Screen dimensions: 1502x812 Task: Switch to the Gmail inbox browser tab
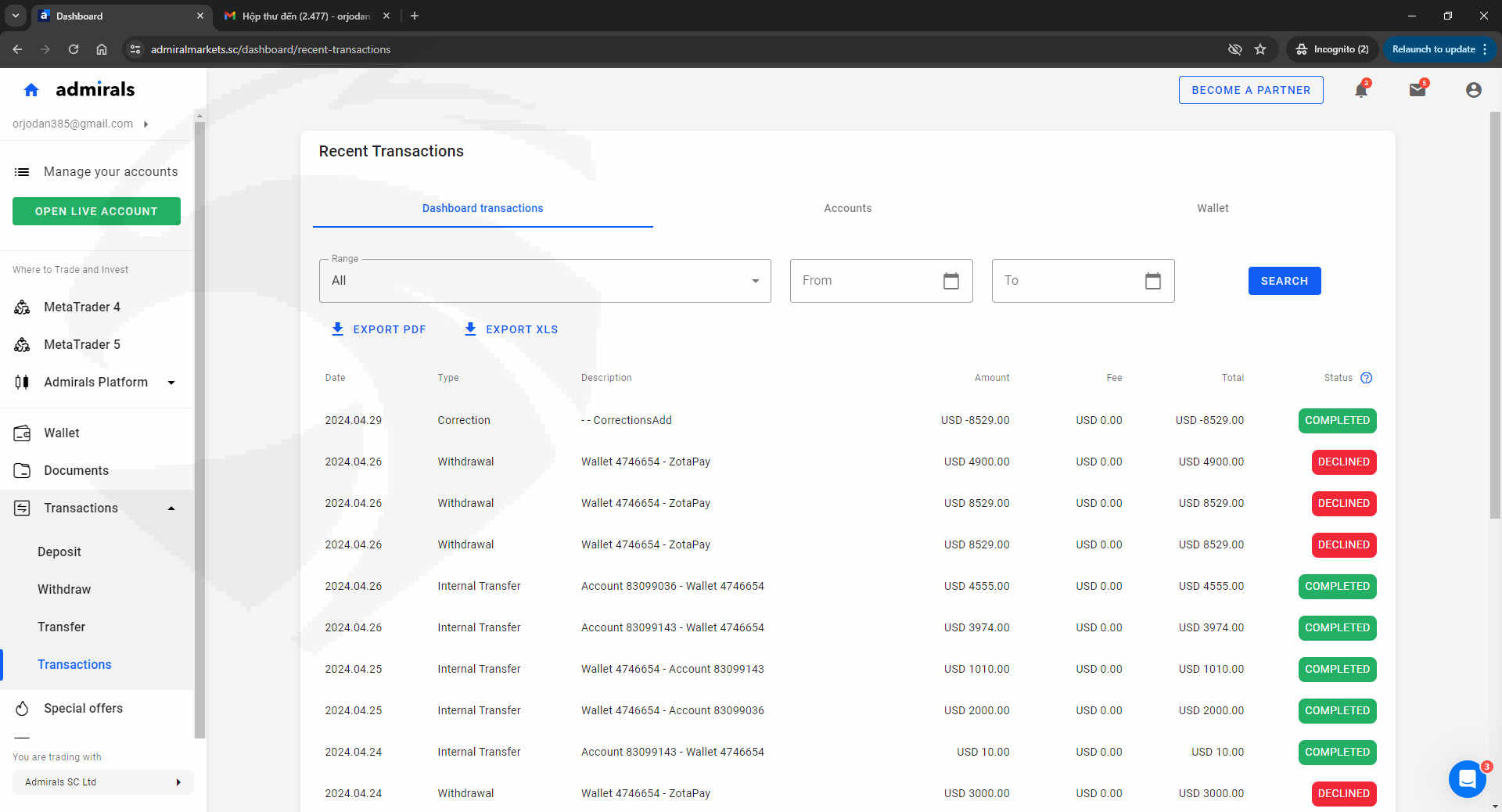[305, 16]
